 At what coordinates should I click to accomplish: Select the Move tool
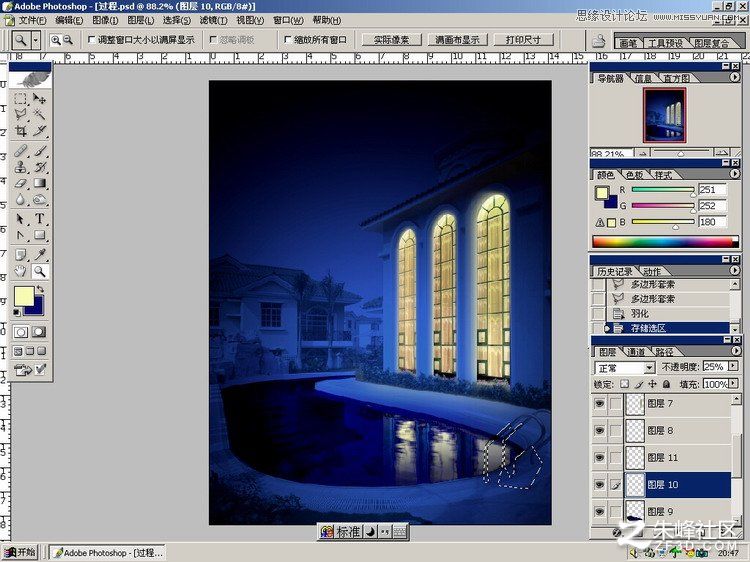click(x=40, y=99)
